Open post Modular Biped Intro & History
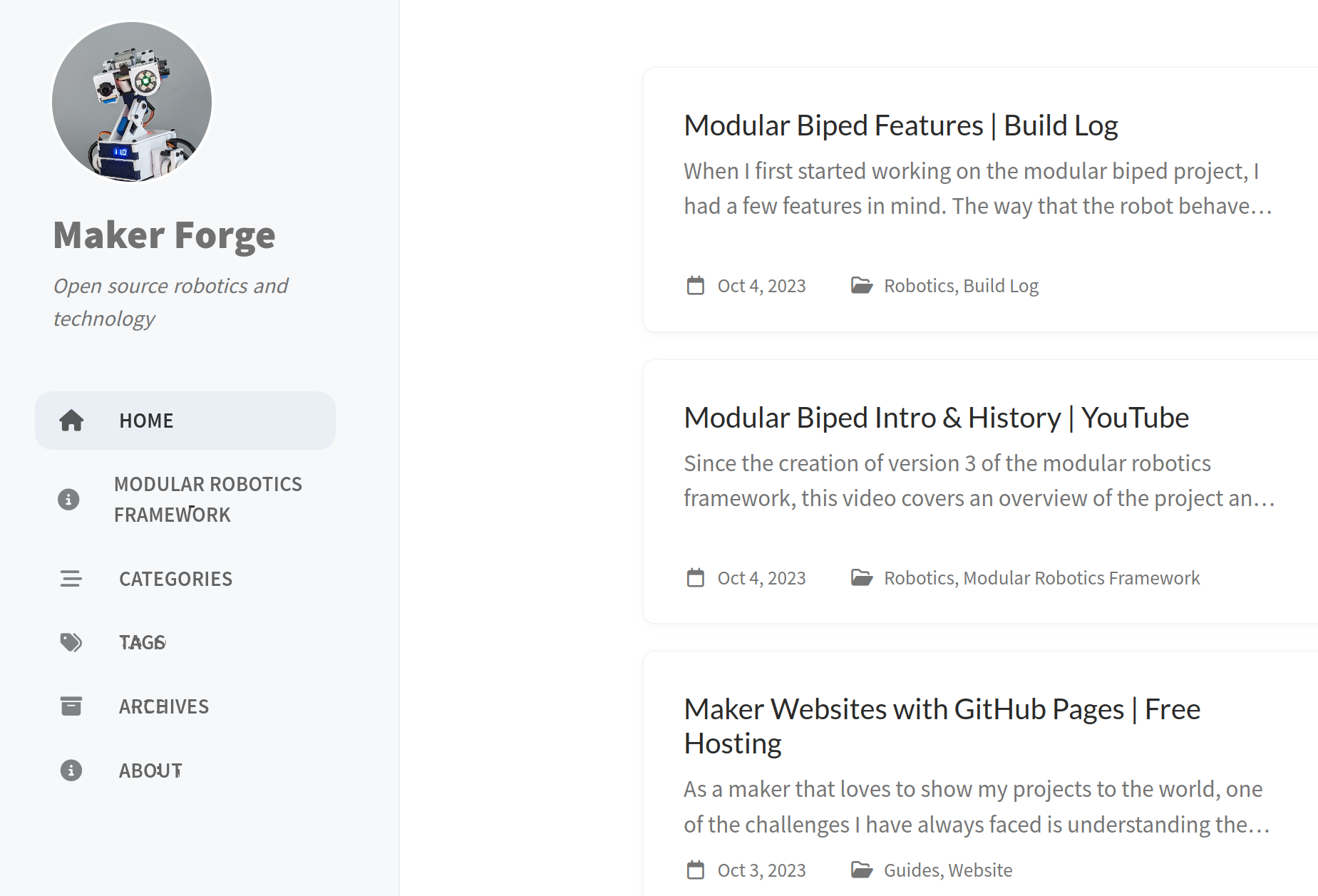Screen dimensions: 1318x896 [x=936, y=418]
